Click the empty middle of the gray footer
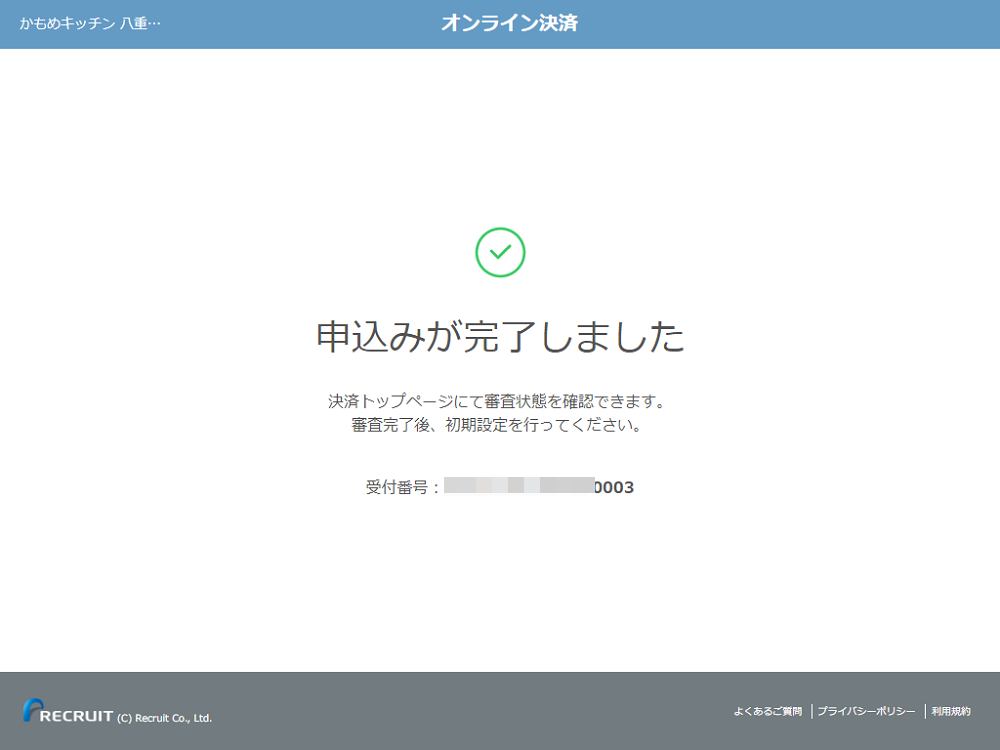Image resolution: width=1000 pixels, height=750 pixels. (470, 710)
